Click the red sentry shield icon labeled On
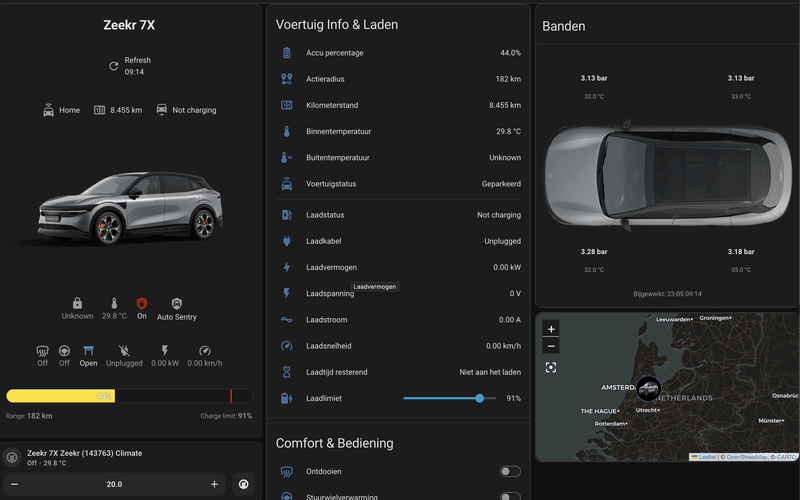This screenshot has width=800, height=500. click(142, 303)
